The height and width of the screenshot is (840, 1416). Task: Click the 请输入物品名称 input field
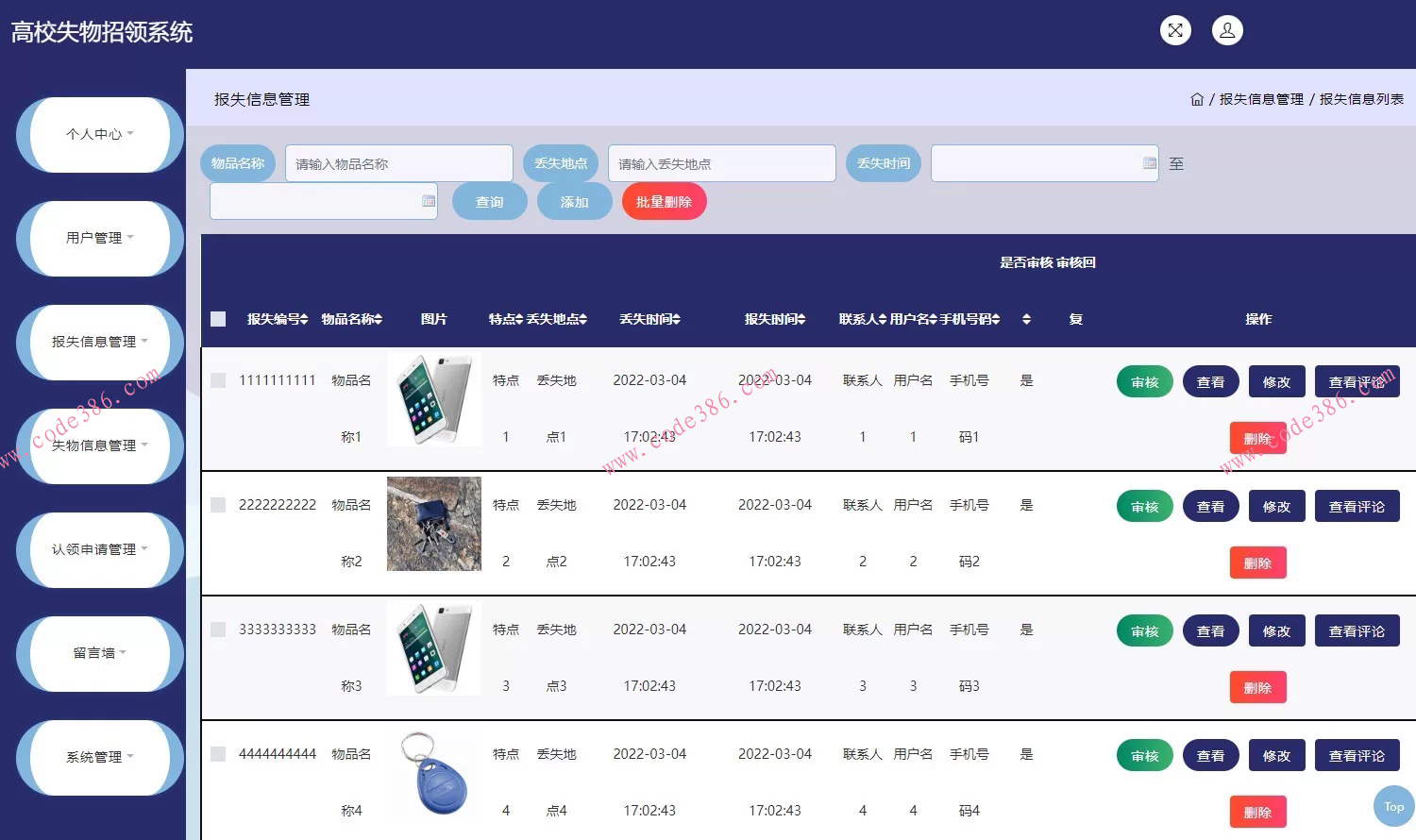tap(398, 162)
